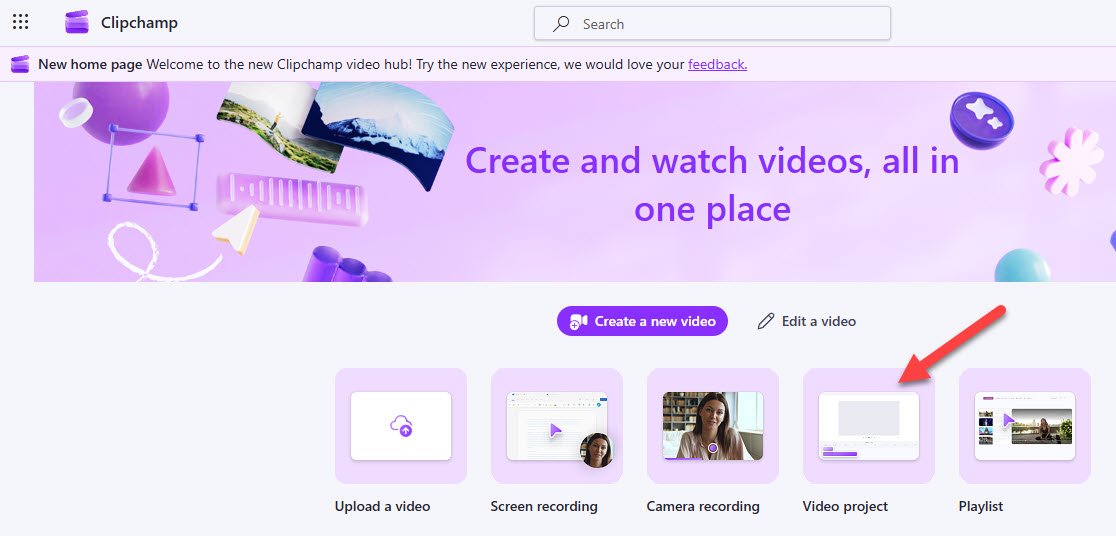Open the Video project card thumbnail
Image resolution: width=1116 pixels, height=536 pixels.
868,426
